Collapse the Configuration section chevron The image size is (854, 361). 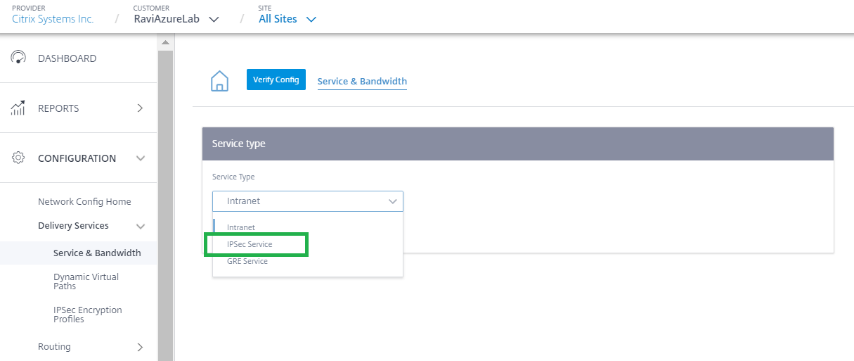tap(141, 158)
